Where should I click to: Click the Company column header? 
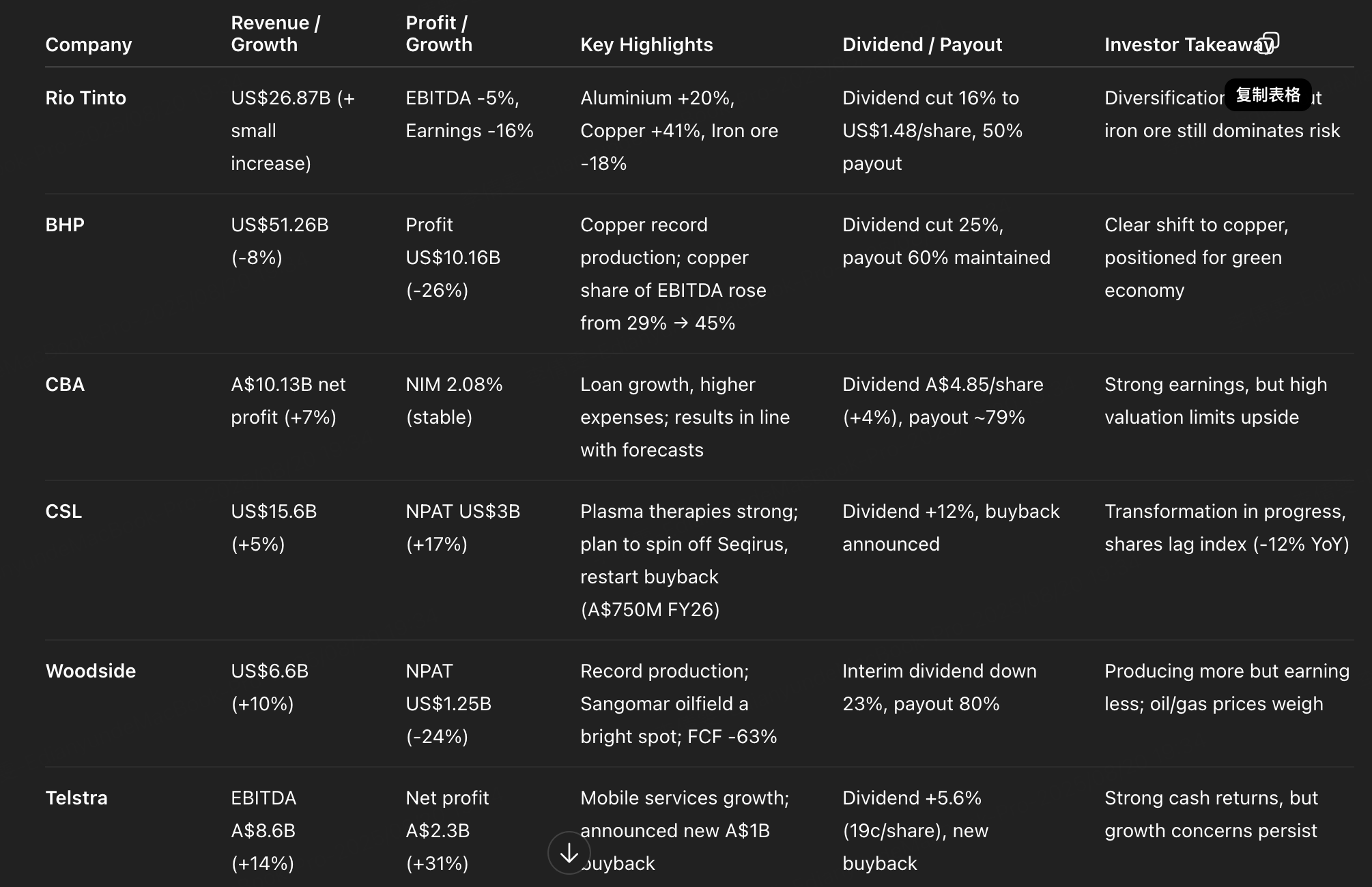coord(89,45)
